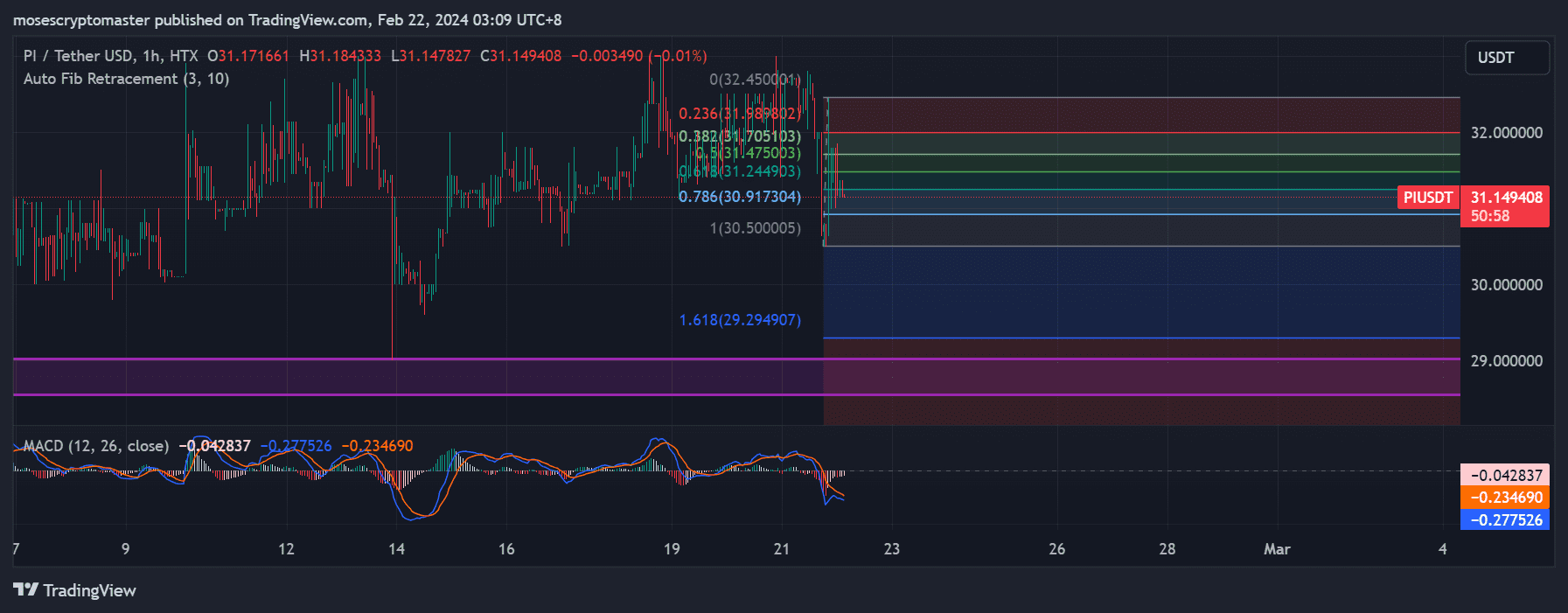Click the 29.000000 price axis label
This screenshot has height=613, width=1568.
coord(1506,361)
